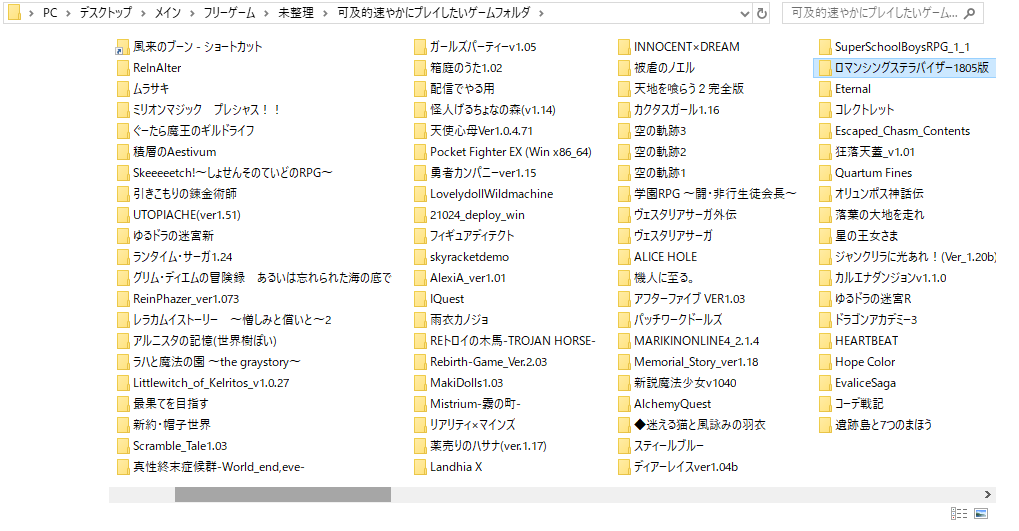Viewport: 1019px width, 531px height.
Task: Select 21024_deploy_win folder name
Action: [477, 214]
